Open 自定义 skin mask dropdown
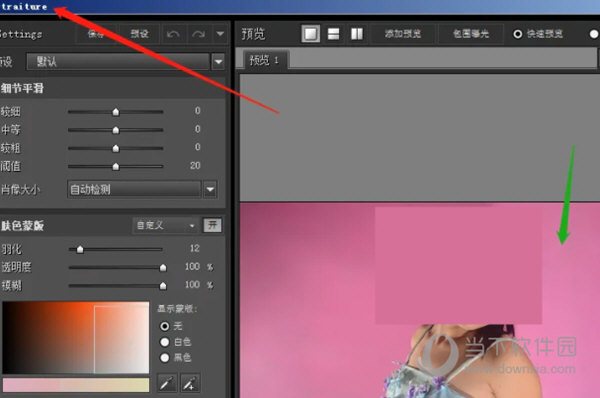This screenshot has width=600, height=398. (165, 225)
